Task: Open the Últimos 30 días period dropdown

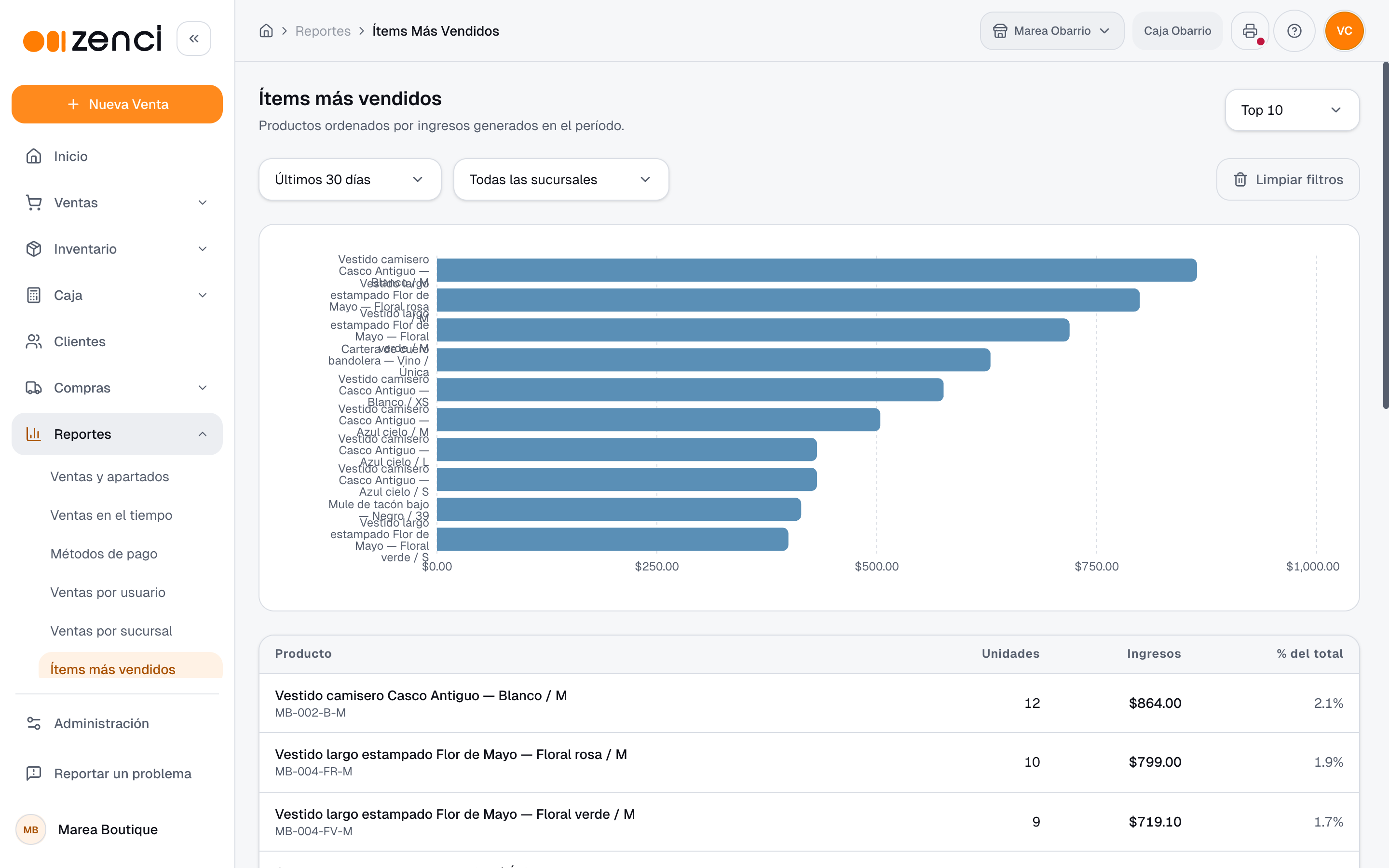Action: (350, 180)
